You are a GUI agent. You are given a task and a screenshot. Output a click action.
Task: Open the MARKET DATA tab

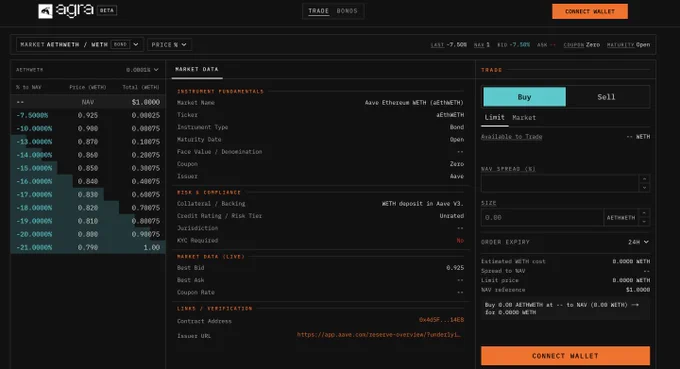click(197, 69)
